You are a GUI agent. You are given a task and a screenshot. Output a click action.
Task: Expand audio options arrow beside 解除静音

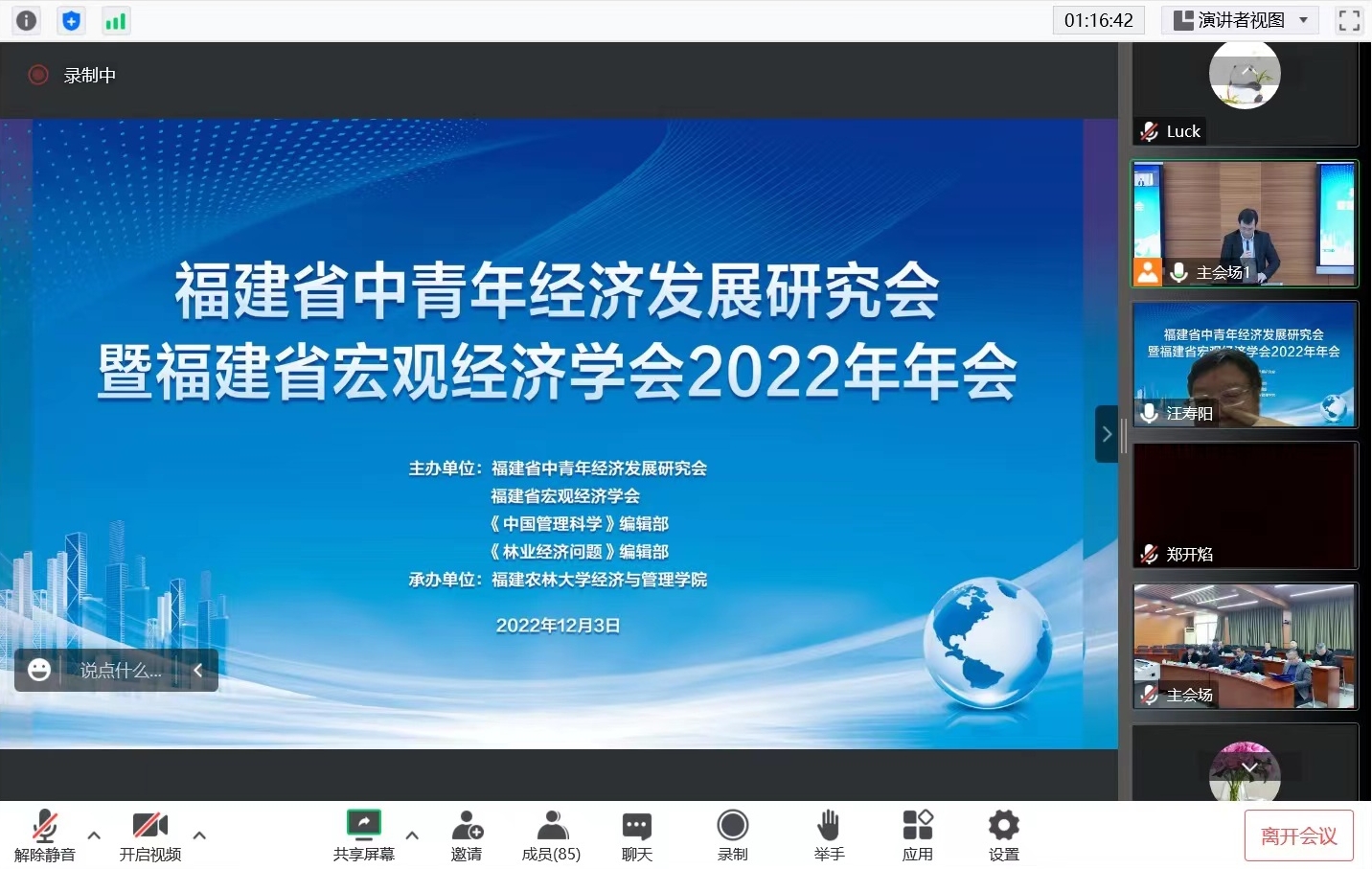pyautogui.click(x=94, y=835)
